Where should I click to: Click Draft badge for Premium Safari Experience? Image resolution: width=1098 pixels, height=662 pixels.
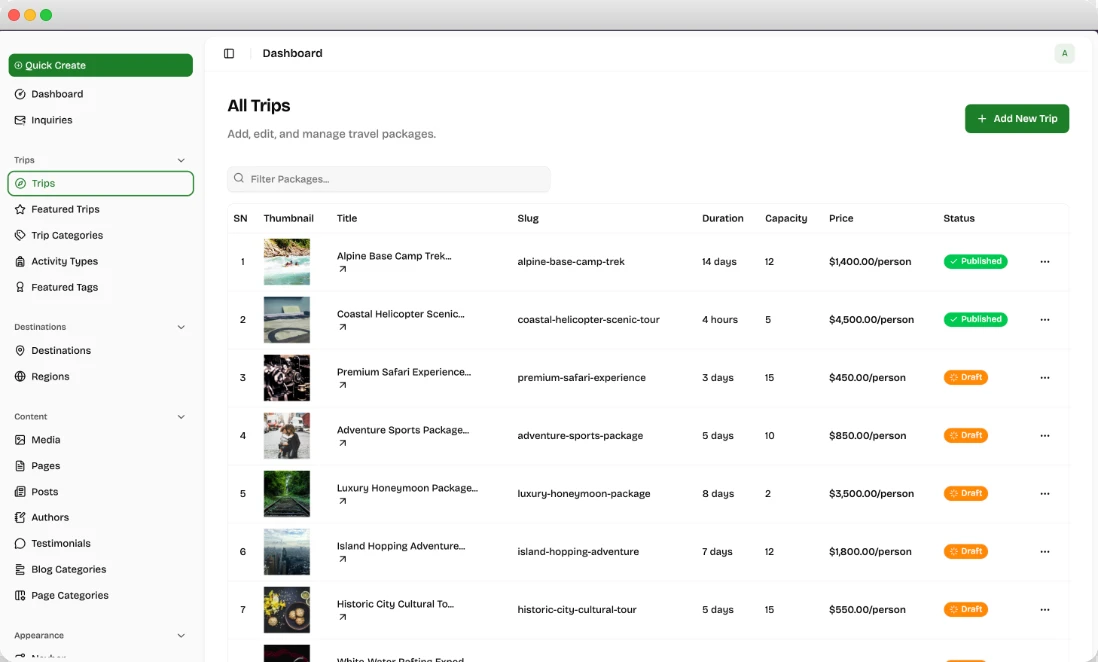966,378
